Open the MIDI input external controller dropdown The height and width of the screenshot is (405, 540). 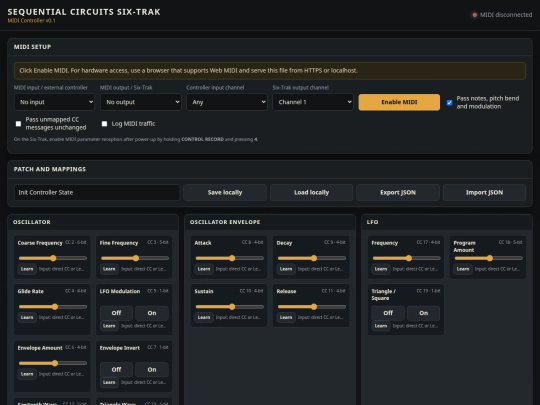54,102
